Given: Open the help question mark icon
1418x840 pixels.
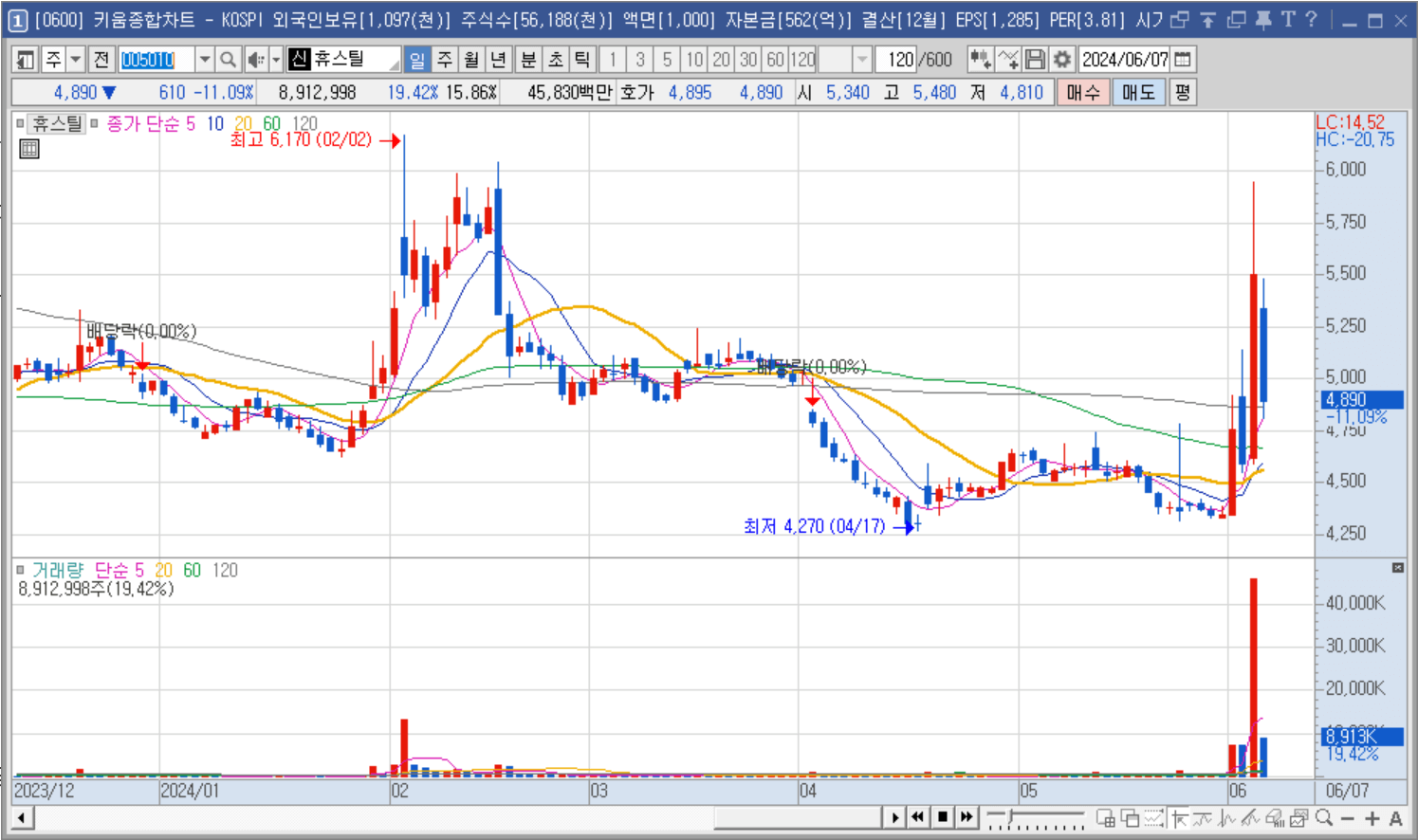Looking at the screenshot, I should (x=1312, y=20).
